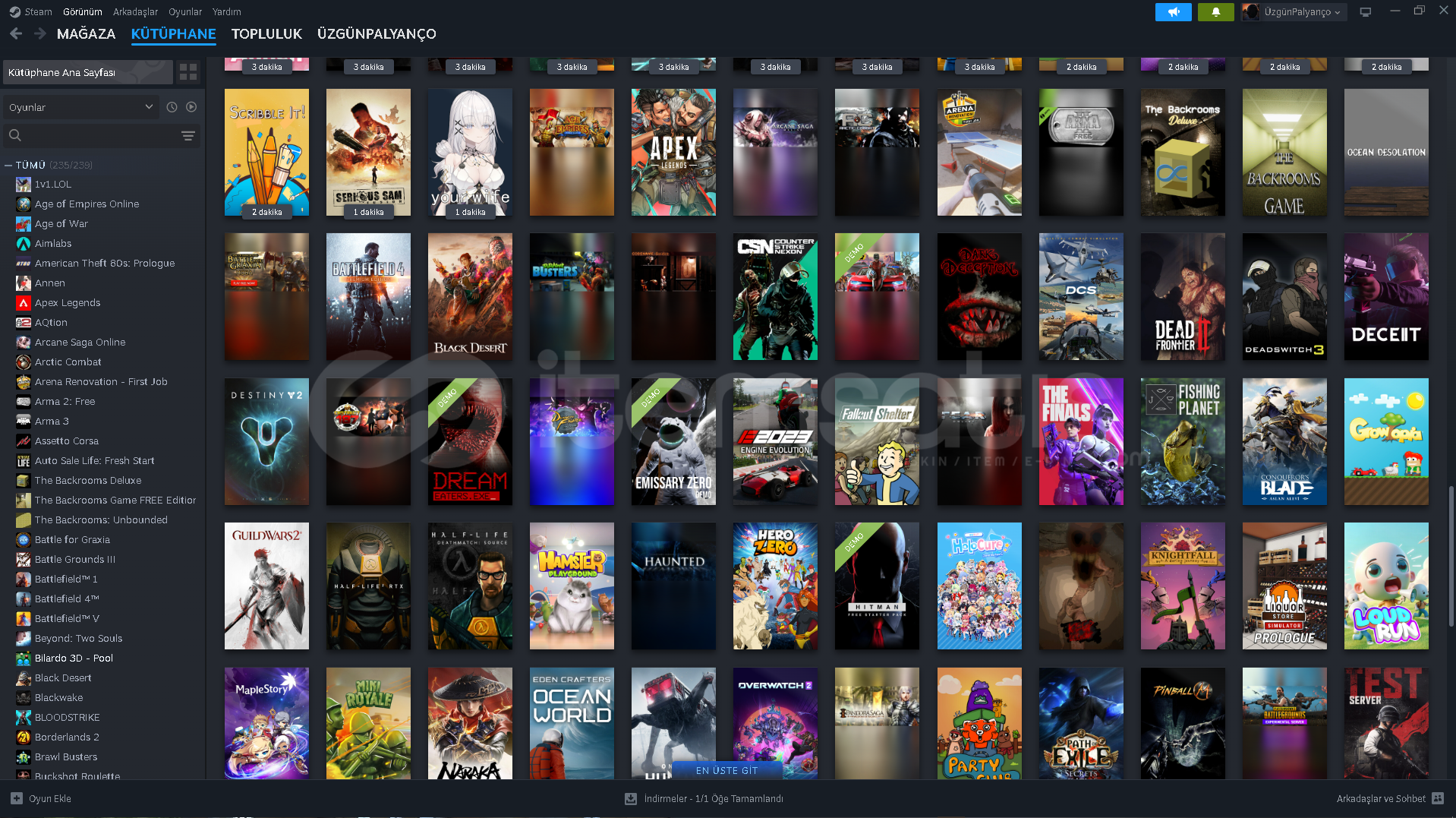Click the Add Game plus icon

pyautogui.click(x=17, y=798)
